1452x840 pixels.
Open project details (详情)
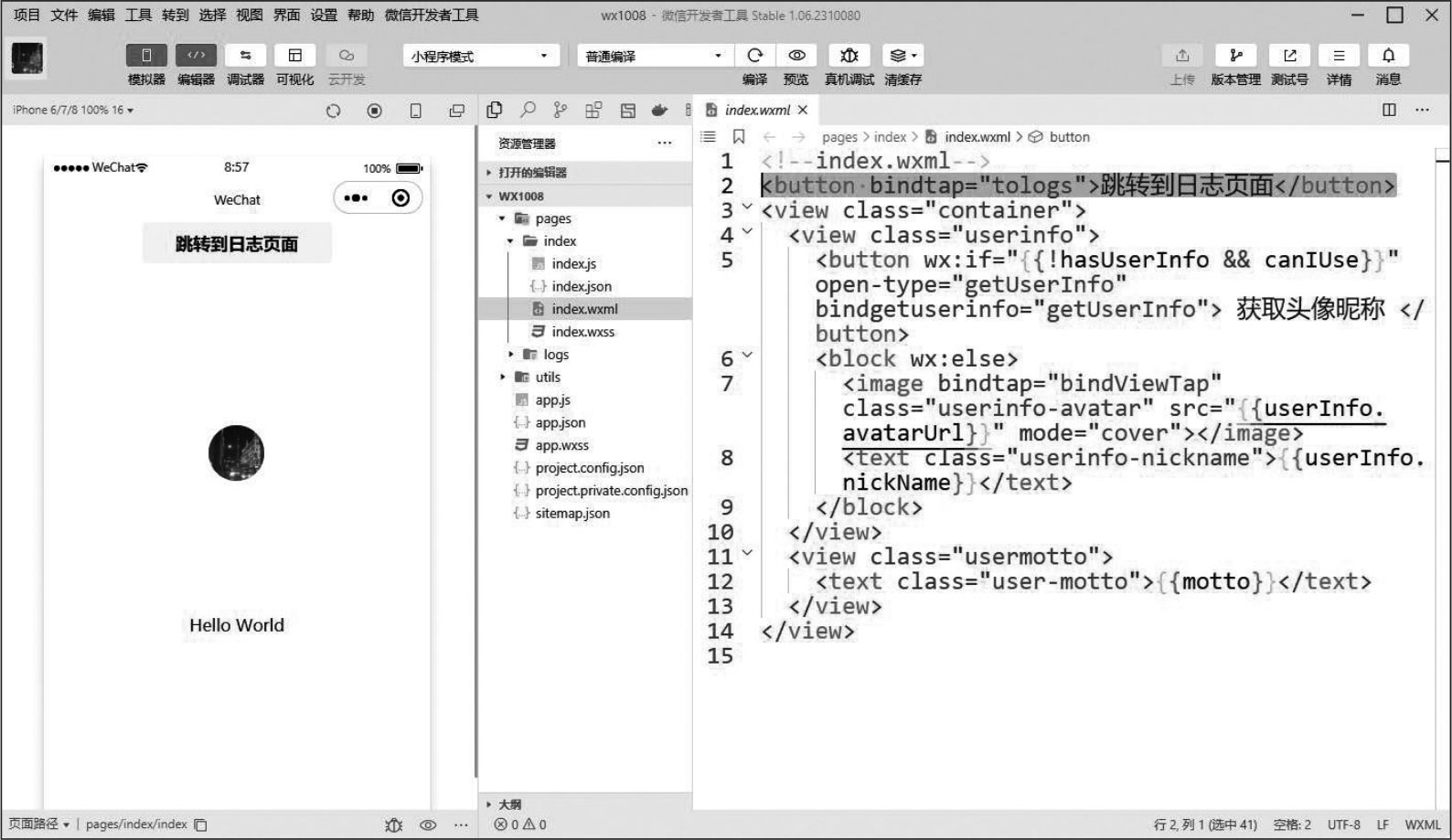tap(1339, 56)
